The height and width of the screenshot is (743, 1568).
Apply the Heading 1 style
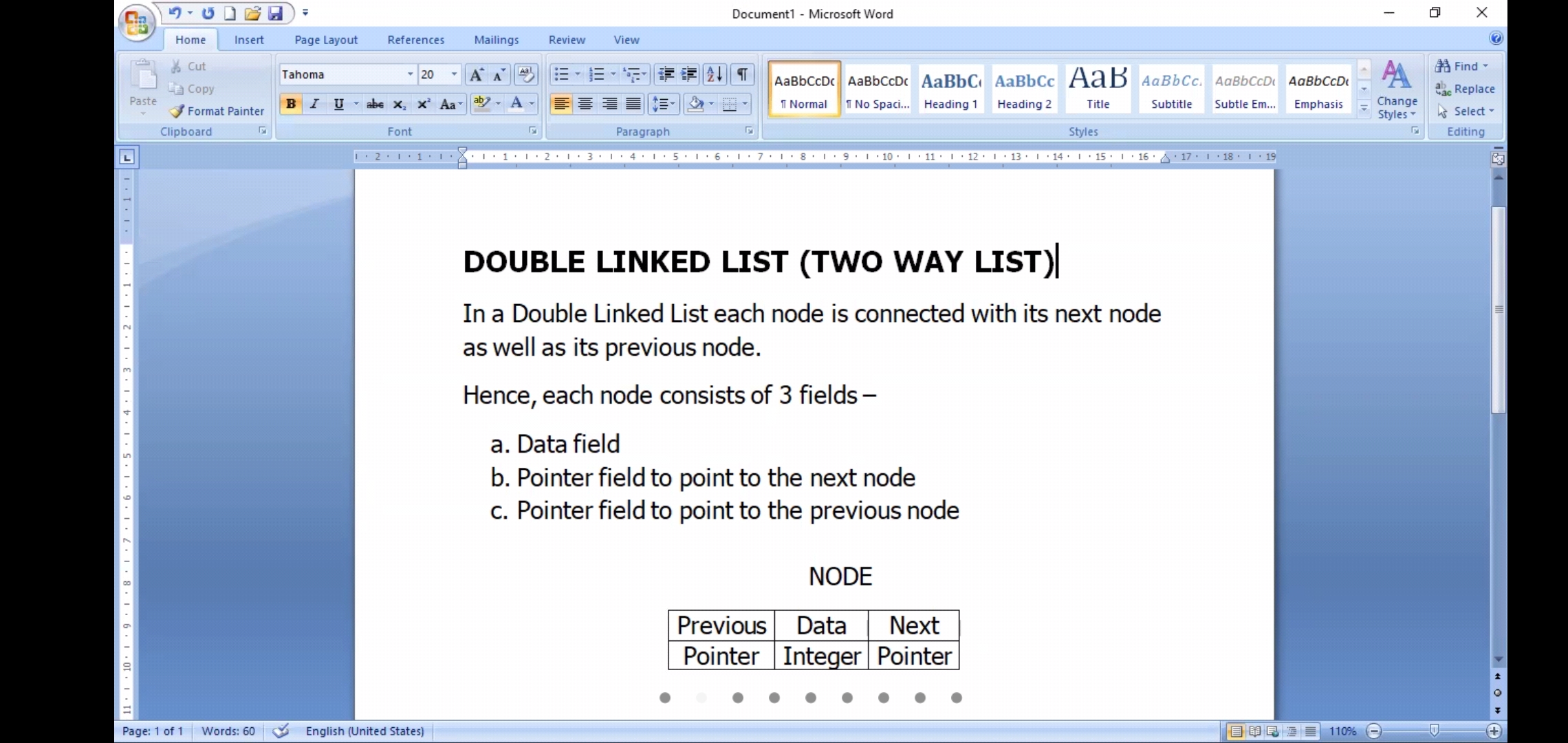[950, 89]
